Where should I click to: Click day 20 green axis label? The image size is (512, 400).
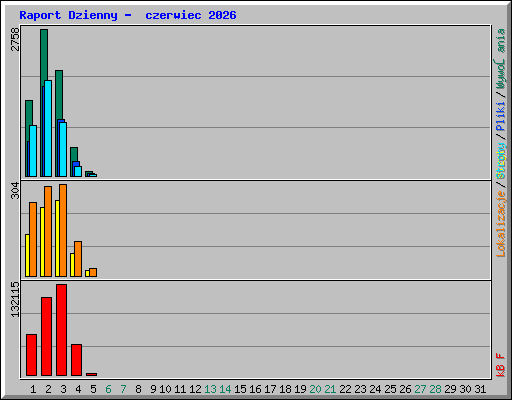pyautogui.click(x=315, y=389)
